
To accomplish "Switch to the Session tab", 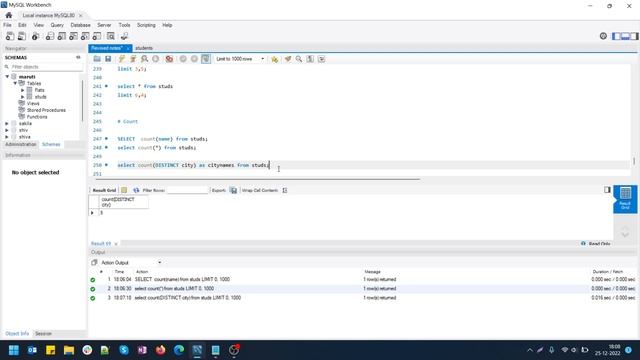I will (x=43, y=333).
